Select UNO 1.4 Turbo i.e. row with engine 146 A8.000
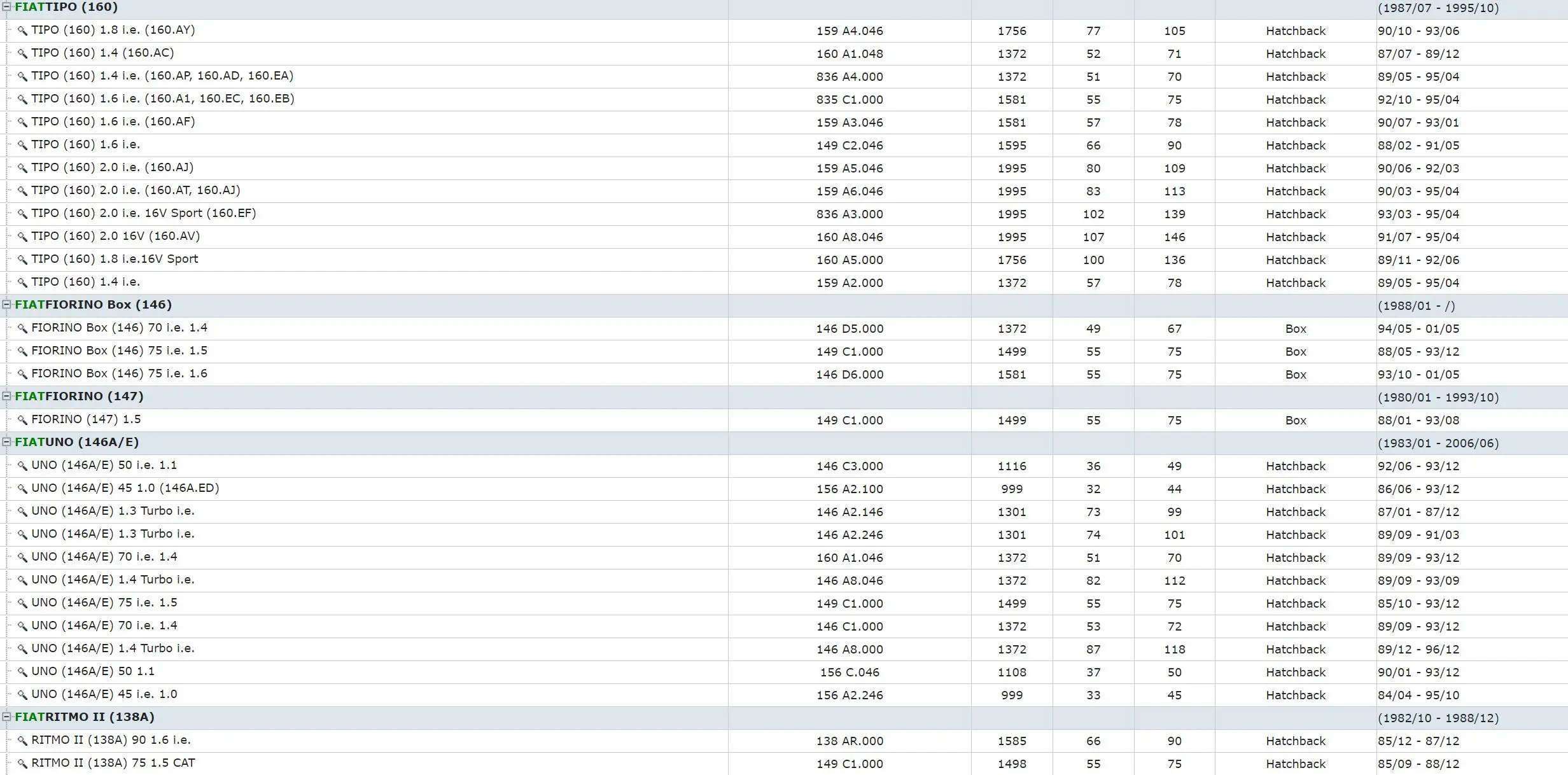 pos(784,649)
